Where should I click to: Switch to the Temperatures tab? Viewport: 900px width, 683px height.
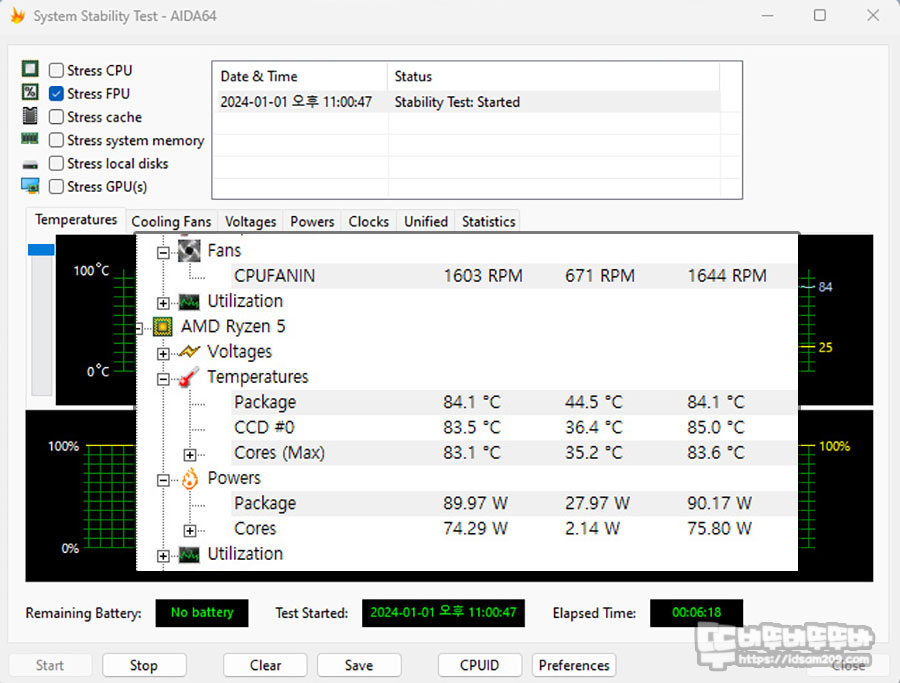(x=76, y=220)
